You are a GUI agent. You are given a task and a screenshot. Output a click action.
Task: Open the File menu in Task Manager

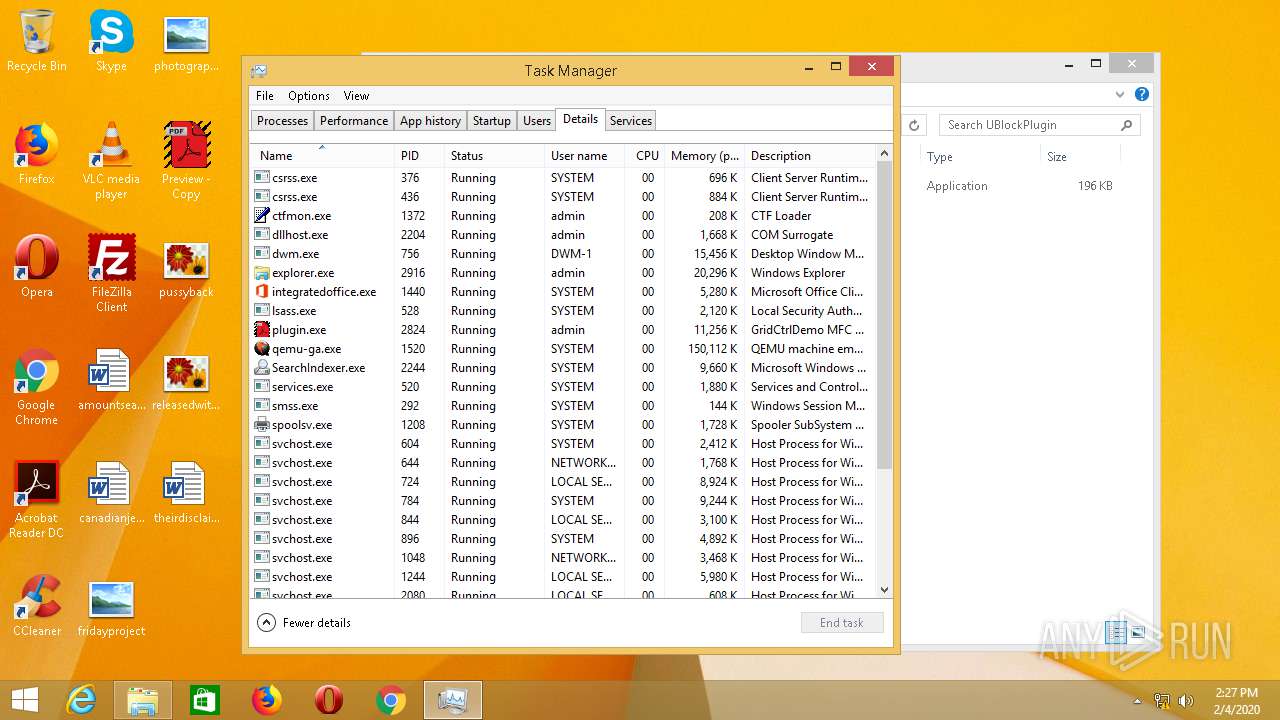(264, 96)
